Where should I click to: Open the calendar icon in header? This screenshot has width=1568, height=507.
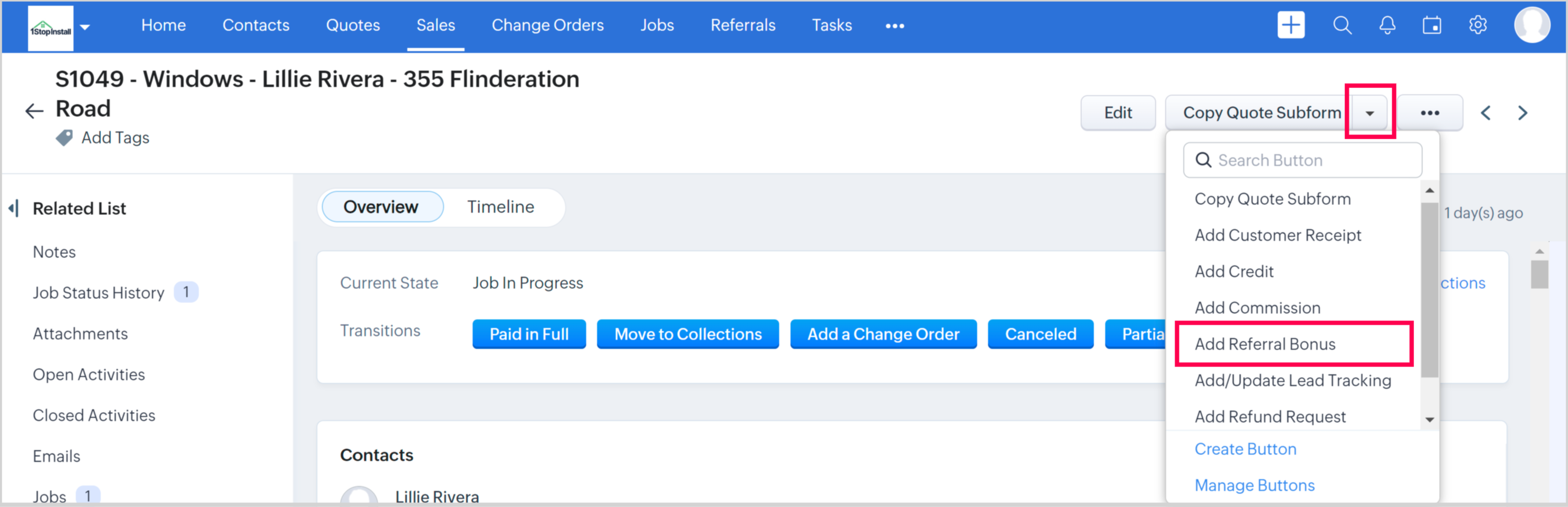1432,25
